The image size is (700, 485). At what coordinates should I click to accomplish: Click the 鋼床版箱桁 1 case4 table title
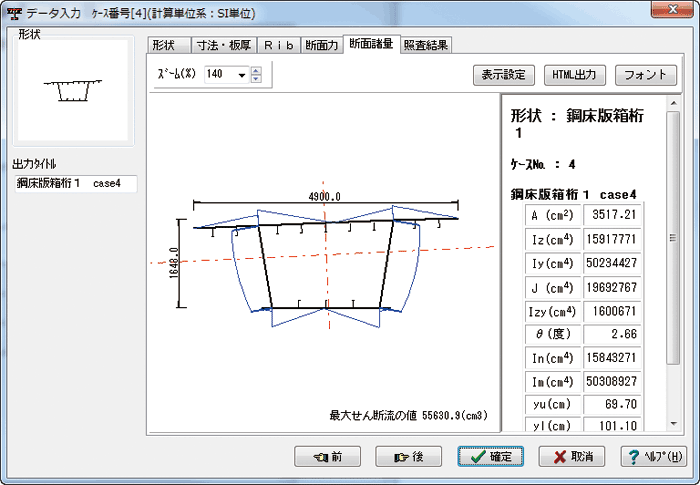point(574,195)
